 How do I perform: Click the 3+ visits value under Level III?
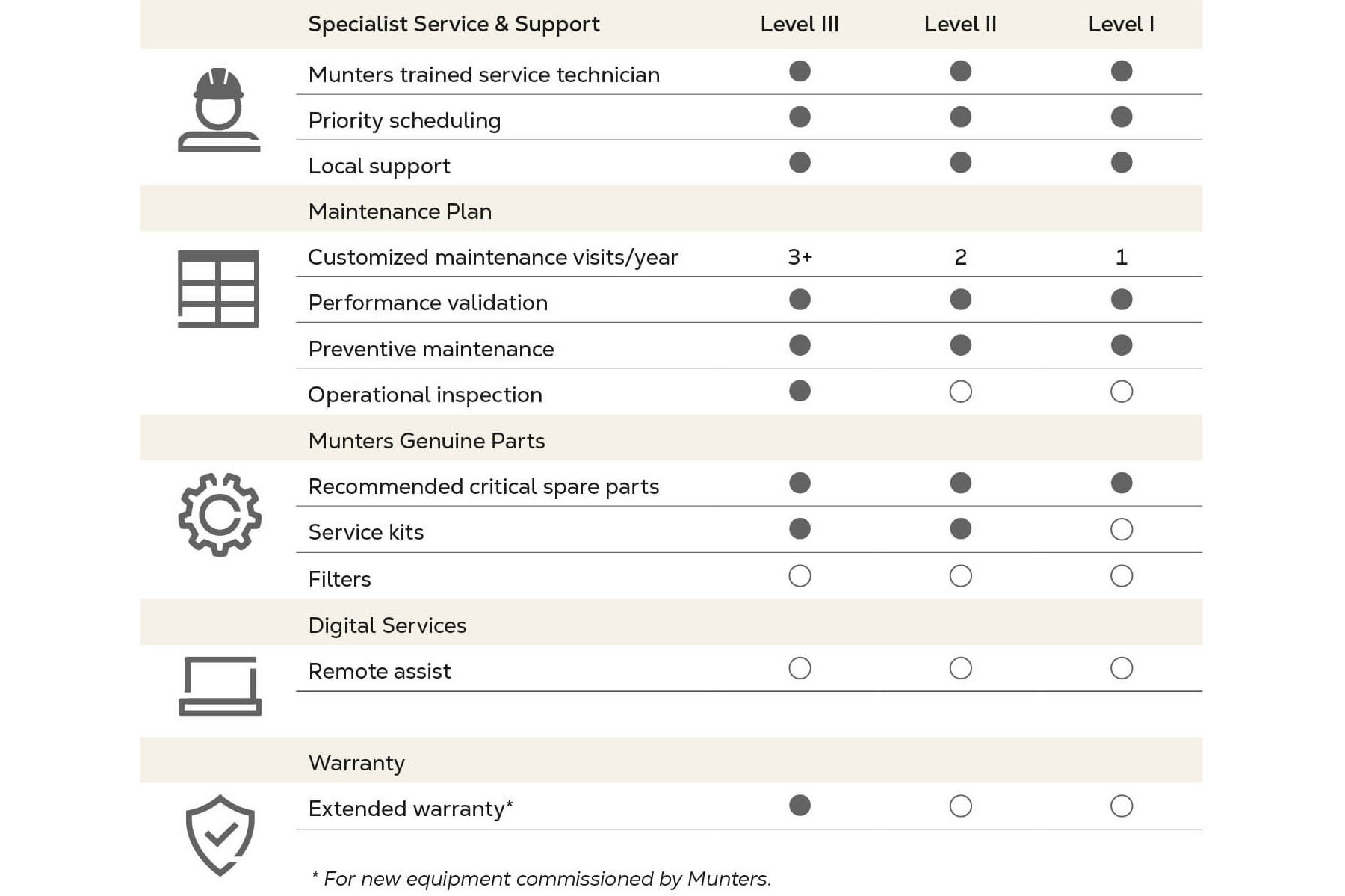click(800, 257)
